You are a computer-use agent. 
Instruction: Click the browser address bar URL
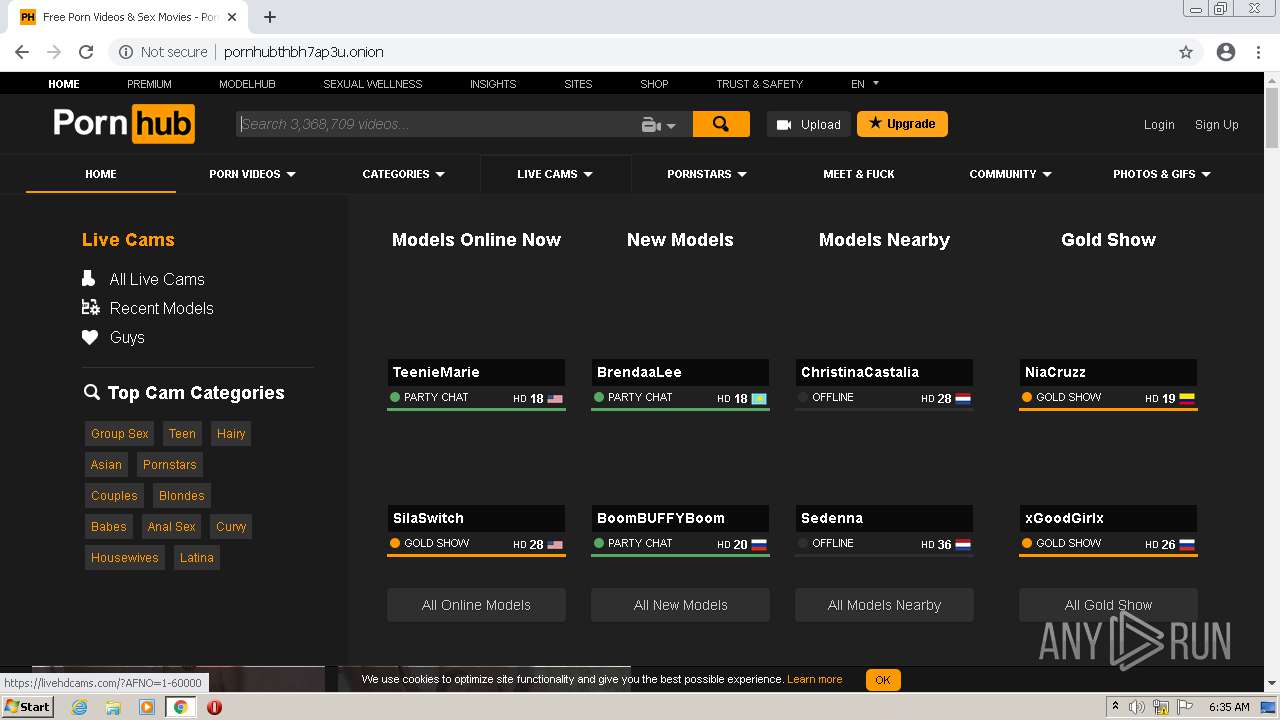pyautogui.click(x=304, y=52)
